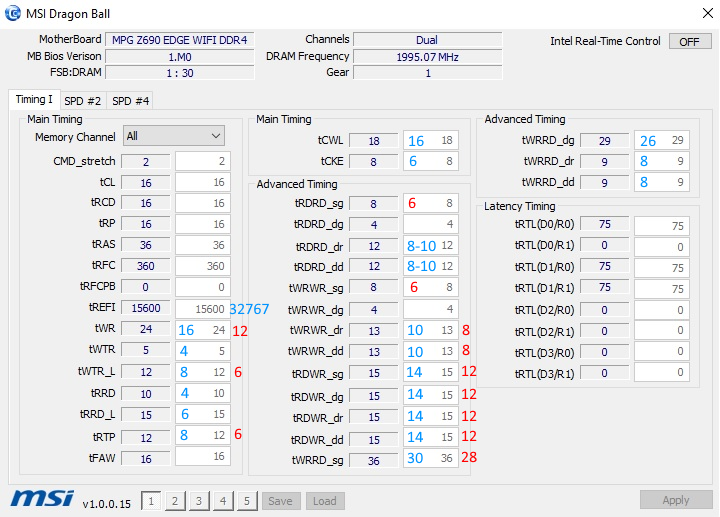Screen dimensions: 720x517
Task: Click the MSI Dragon Ball app icon
Action: (12, 13)
